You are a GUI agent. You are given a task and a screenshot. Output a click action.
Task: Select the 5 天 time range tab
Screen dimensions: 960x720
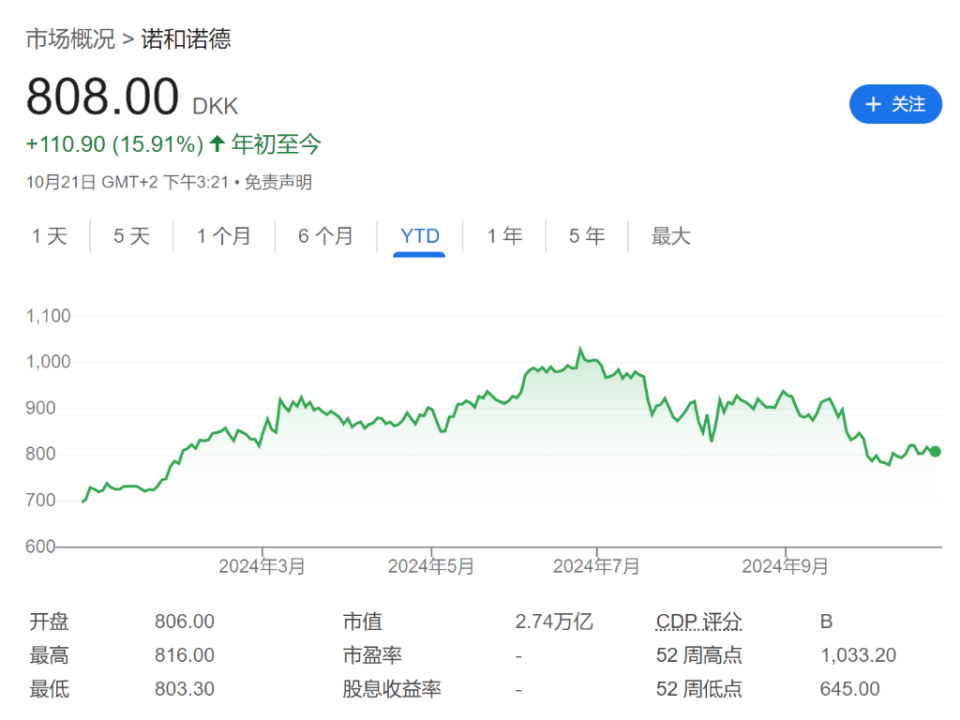tap(132, 236)
